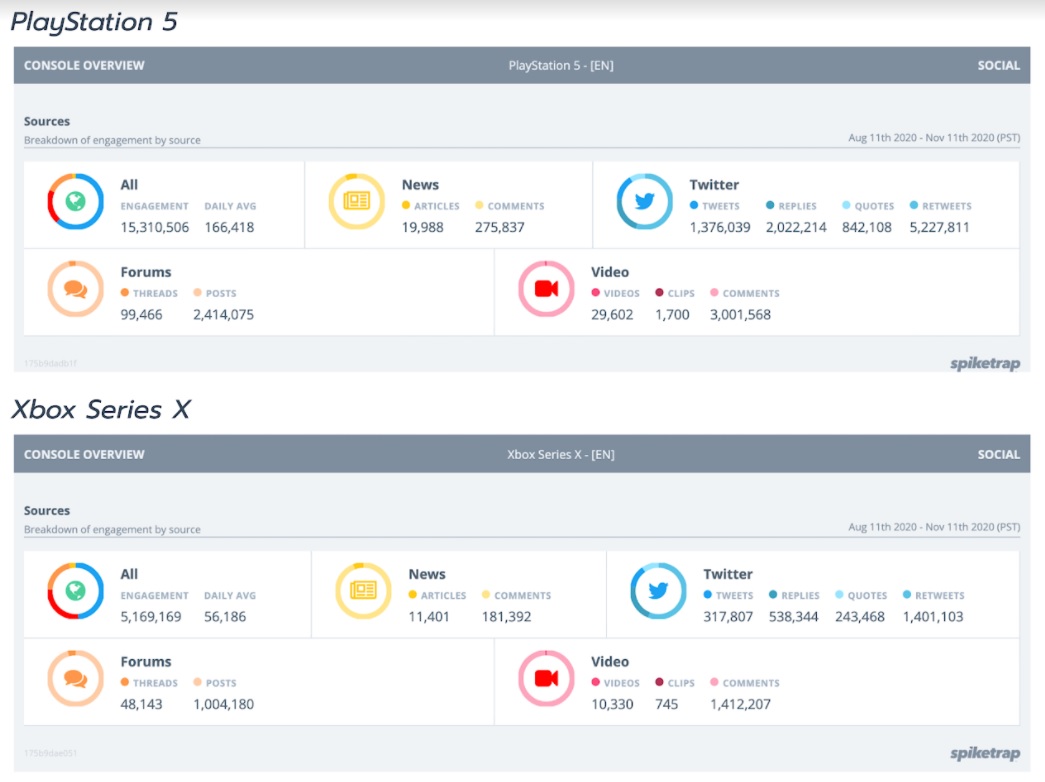Click forum posts value 2,414,075
This screenshot has width=1045, height=782.
coord(223,315)
